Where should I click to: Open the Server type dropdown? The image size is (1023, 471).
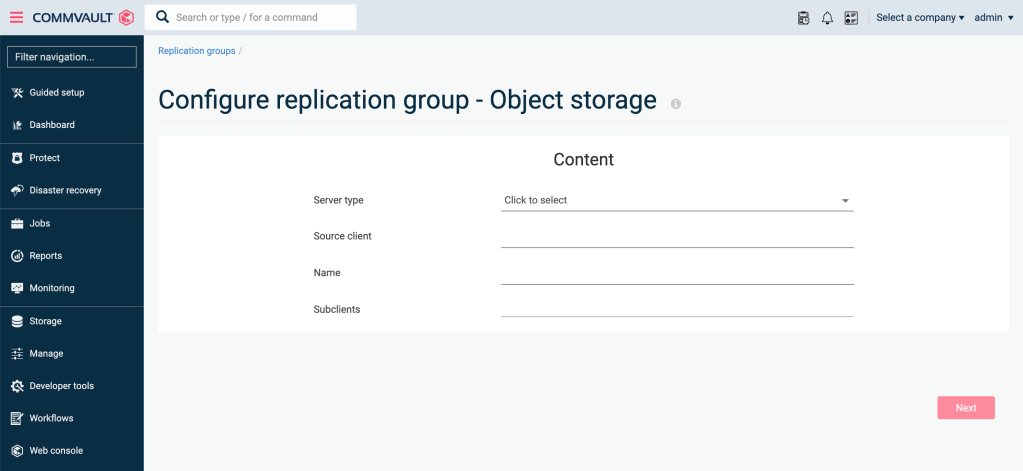677,200
